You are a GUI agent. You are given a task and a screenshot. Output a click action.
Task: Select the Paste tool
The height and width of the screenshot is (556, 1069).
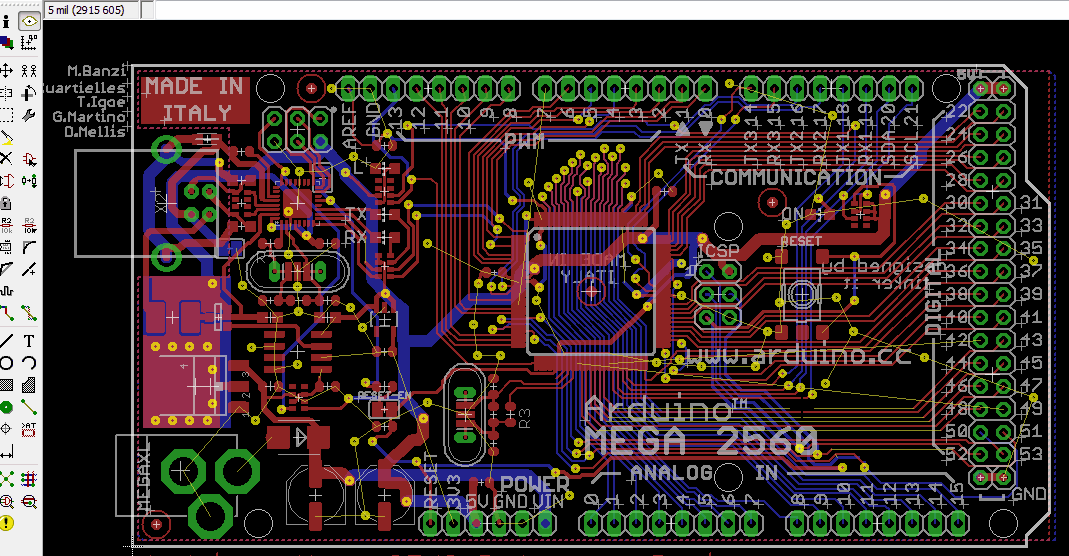7,137
